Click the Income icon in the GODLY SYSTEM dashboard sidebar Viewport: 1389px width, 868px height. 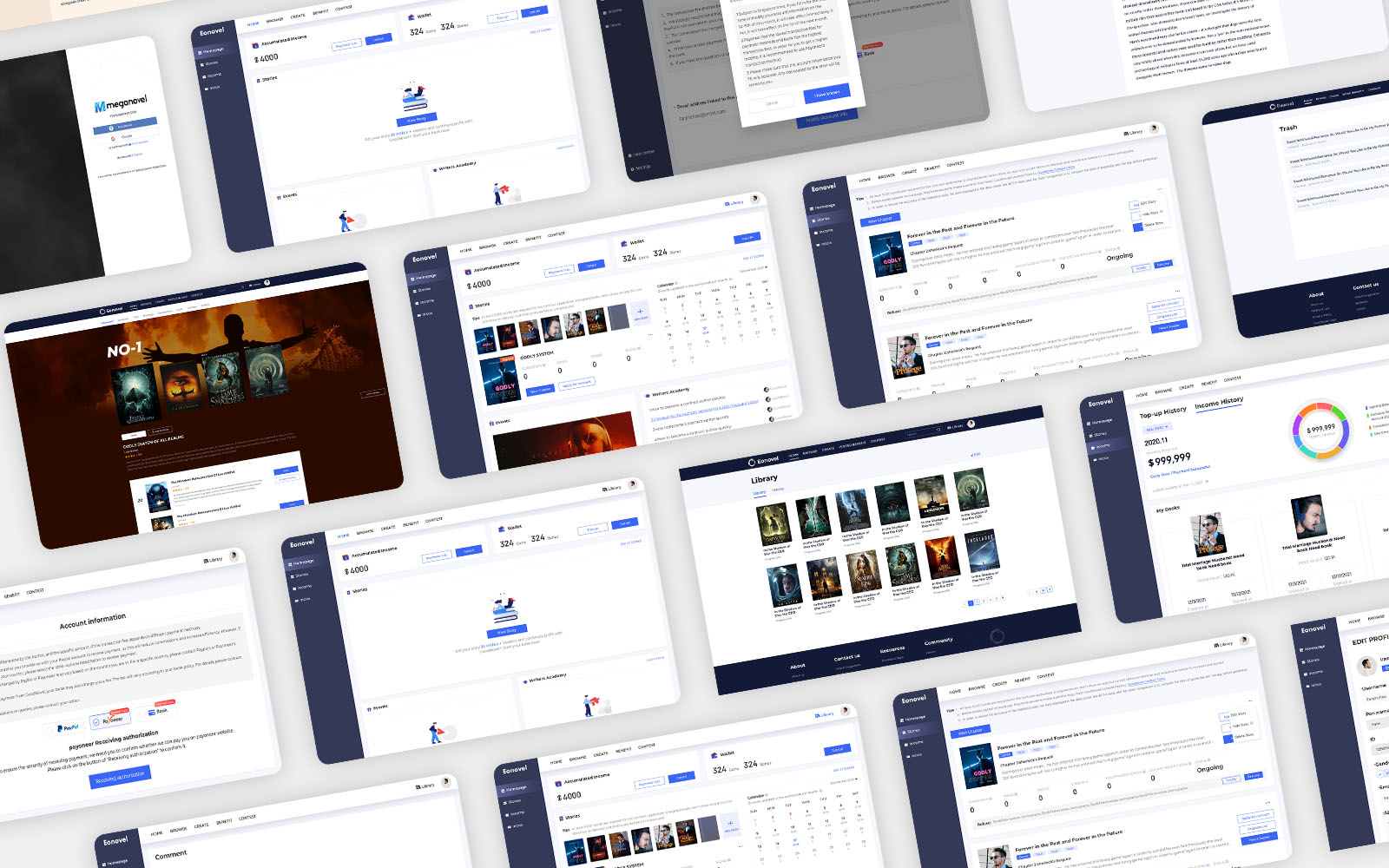[417, 303]
